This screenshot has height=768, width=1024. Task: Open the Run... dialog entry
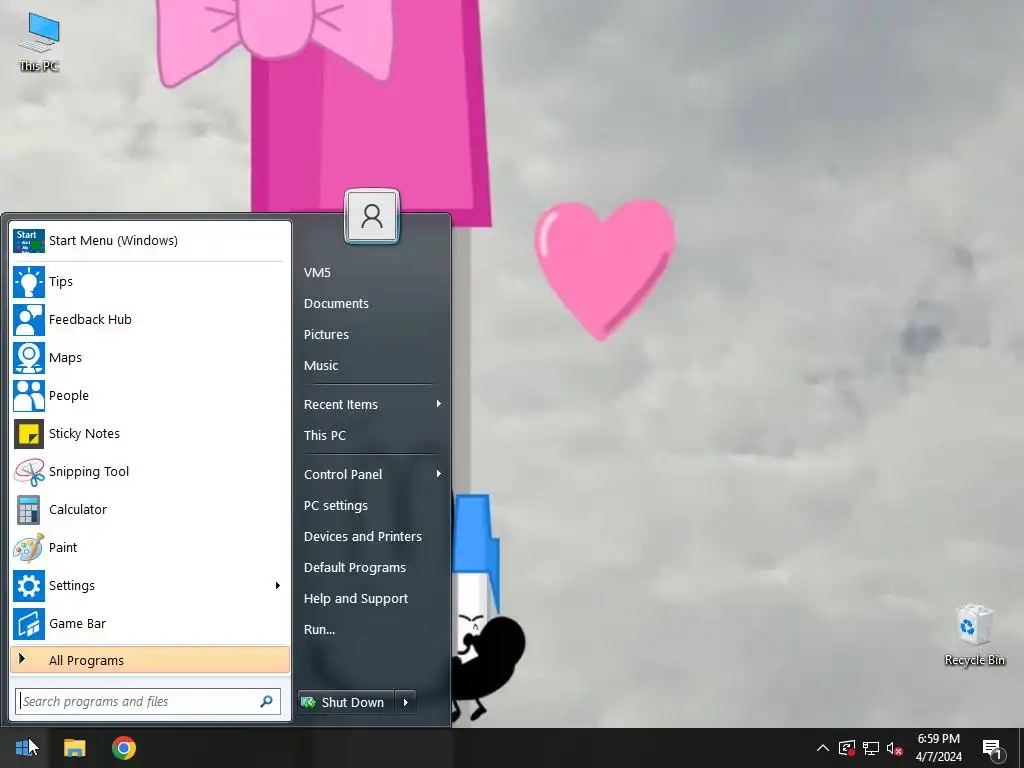click(319, 630)
